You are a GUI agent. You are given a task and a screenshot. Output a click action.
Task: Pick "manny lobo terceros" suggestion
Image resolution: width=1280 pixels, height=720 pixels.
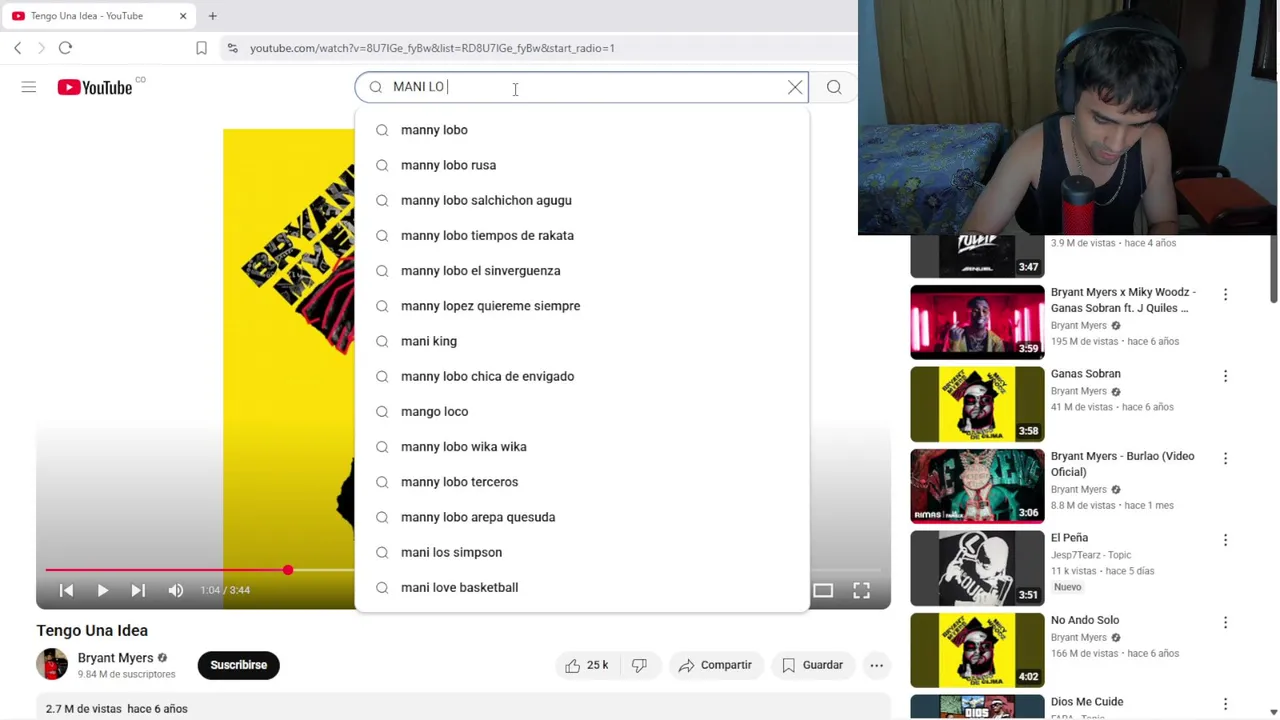[582, 482]
